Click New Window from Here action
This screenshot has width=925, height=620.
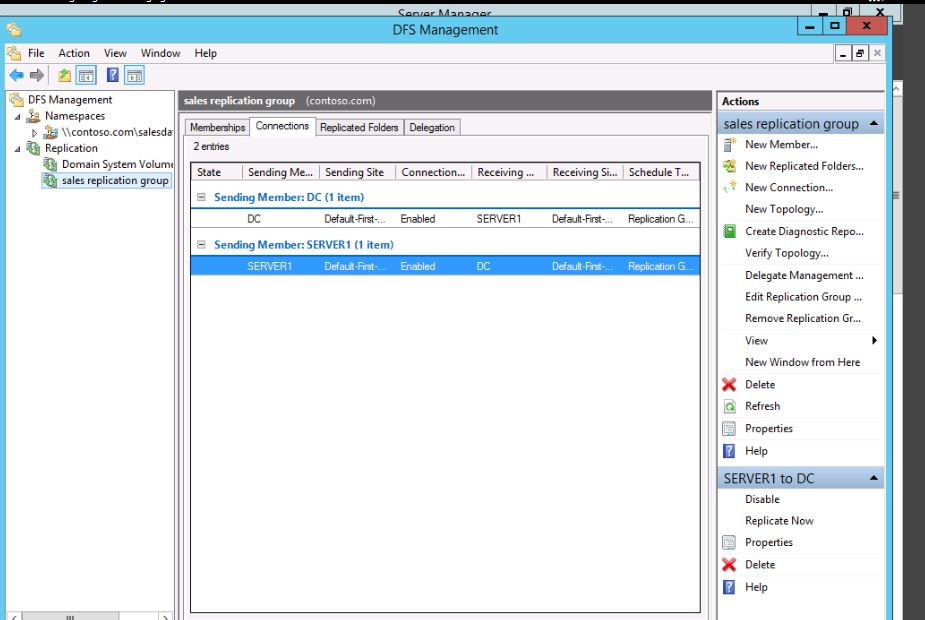802,362
